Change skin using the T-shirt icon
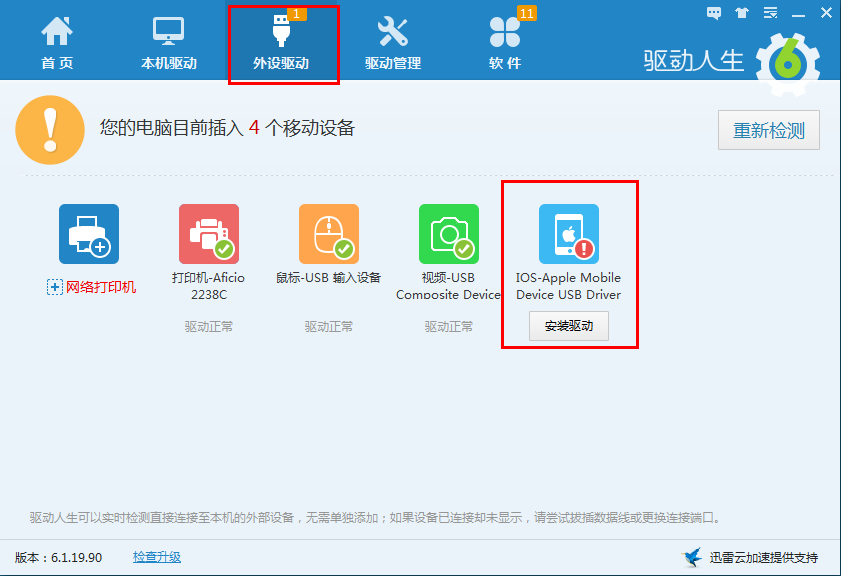Viewport: 841px width, 576px height. click(741, 12)
